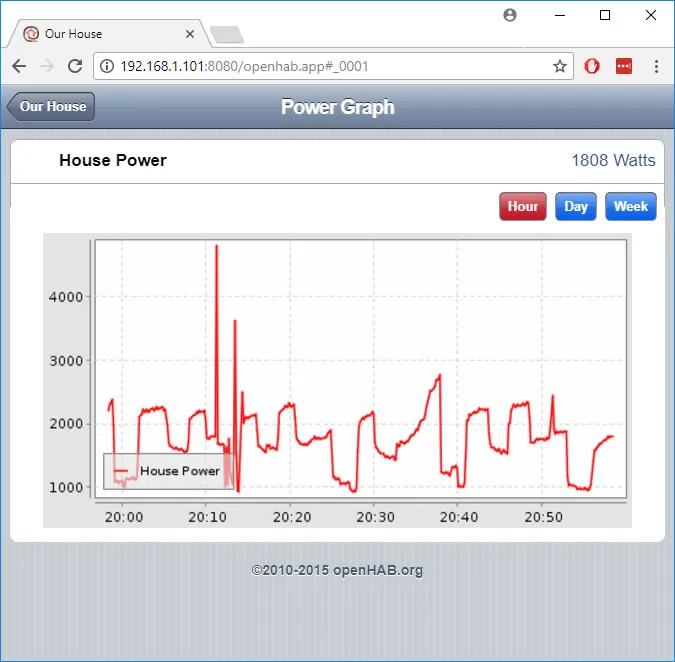The image size is (675, 662).
Task: Open the Chrome profile avatar icon
Action: click(x=510, y=15)
